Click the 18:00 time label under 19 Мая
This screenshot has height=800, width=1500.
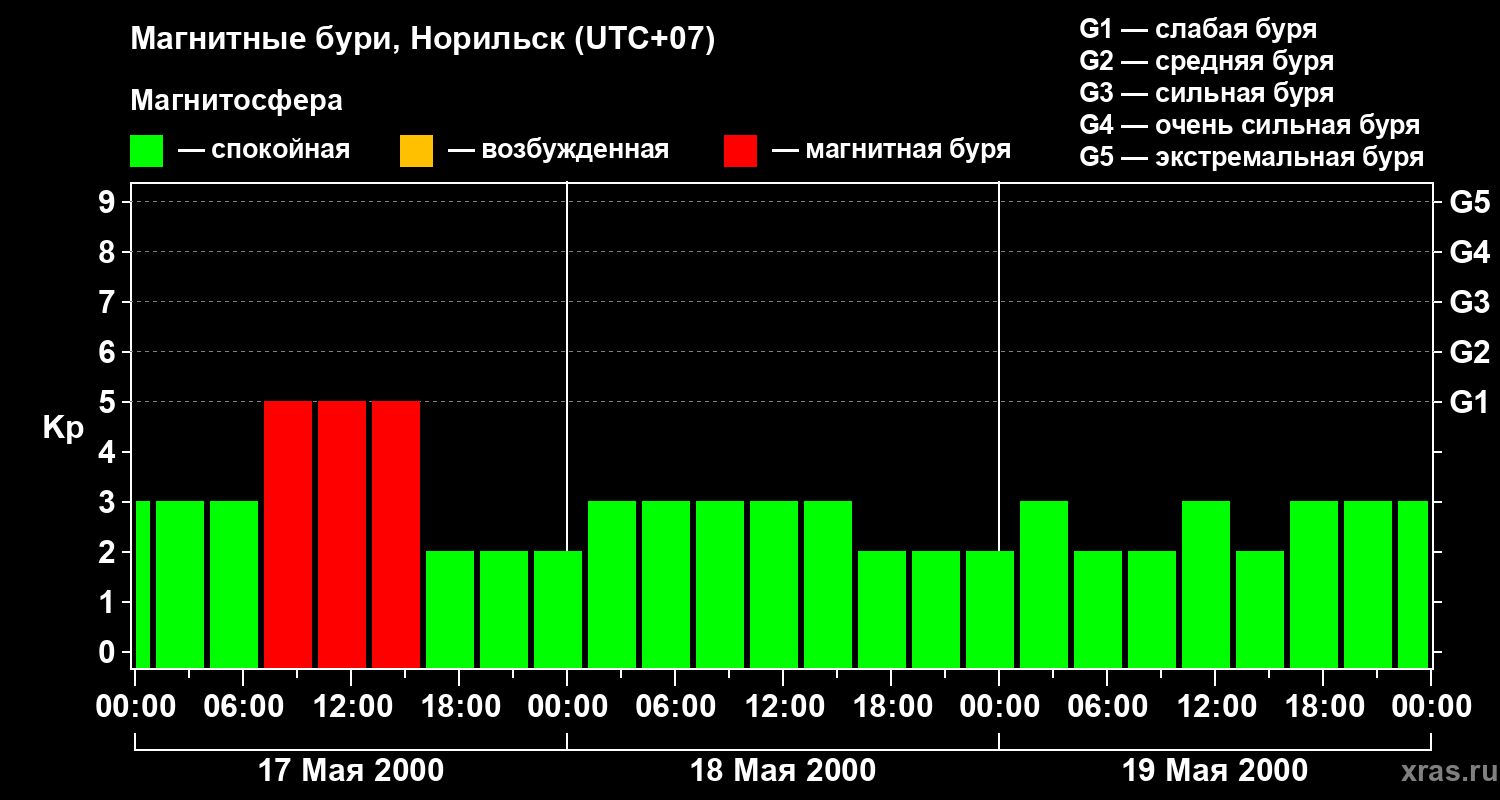coord(1323,707)
